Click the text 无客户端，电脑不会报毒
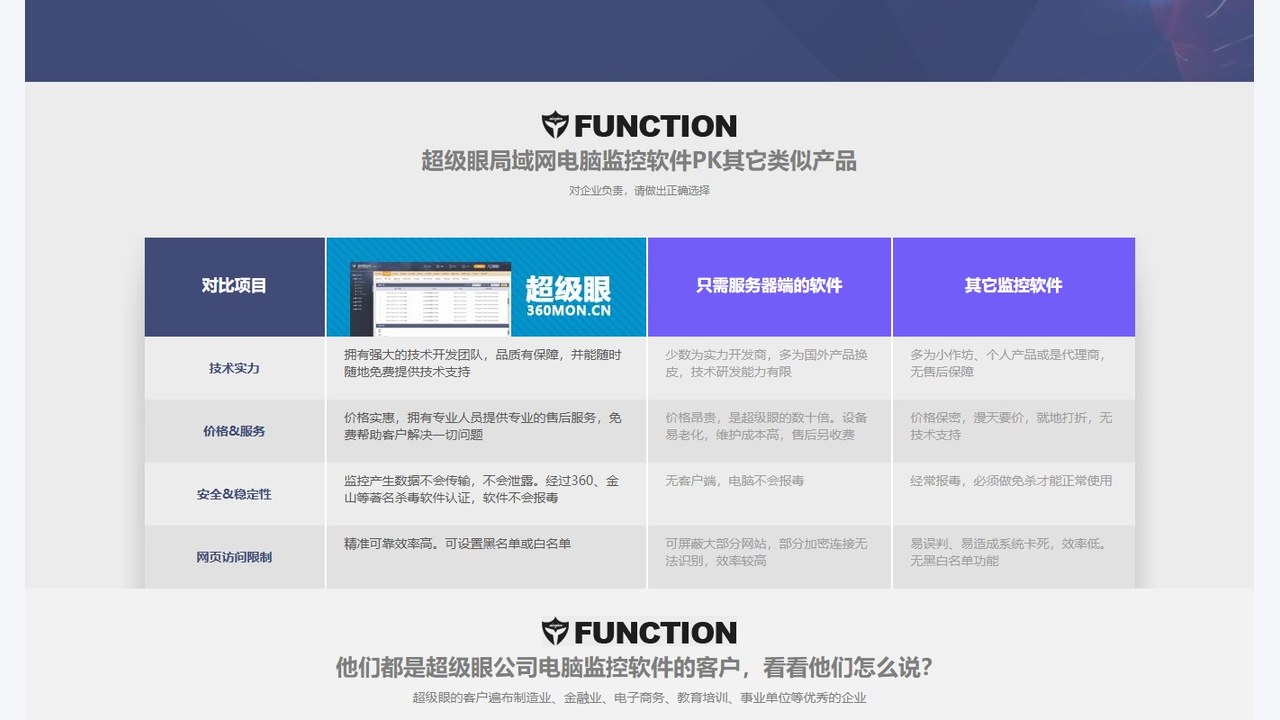This screenshot has height=720, width=1280. tap(735, 481)
